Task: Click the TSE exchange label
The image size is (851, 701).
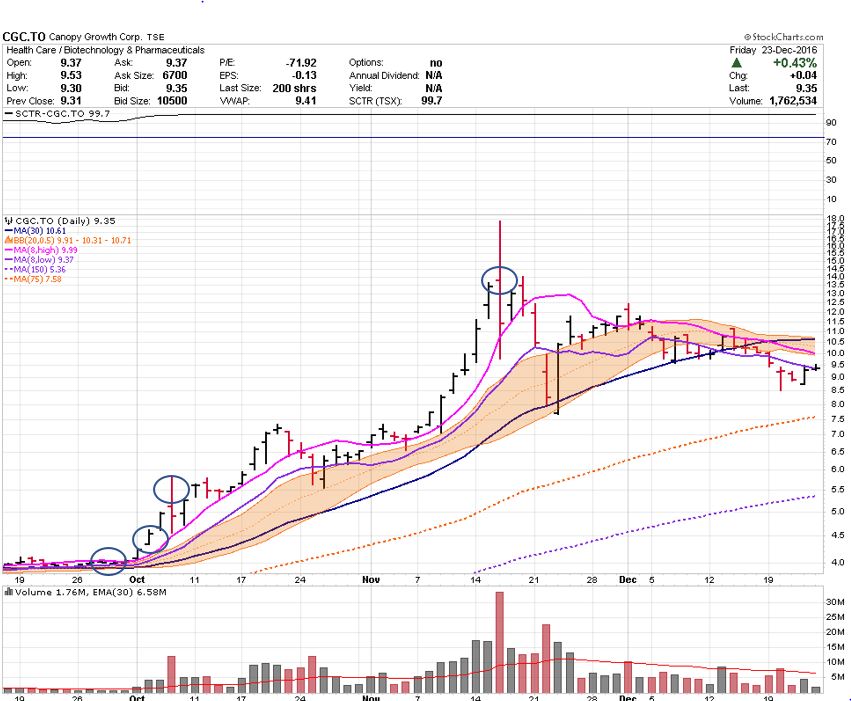Action: pos(155,37)
